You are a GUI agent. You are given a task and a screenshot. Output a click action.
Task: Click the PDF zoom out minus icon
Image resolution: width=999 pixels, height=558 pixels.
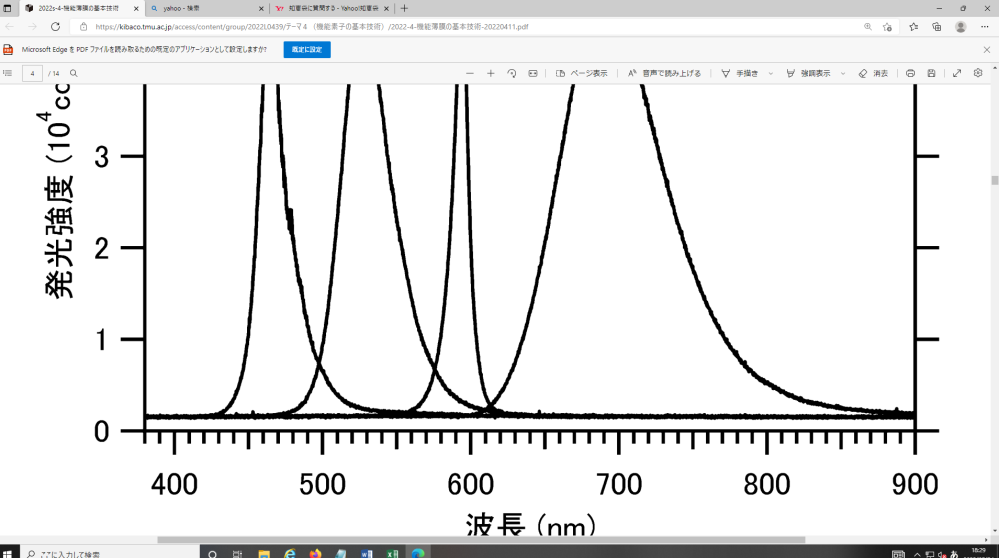coord(470,73)
